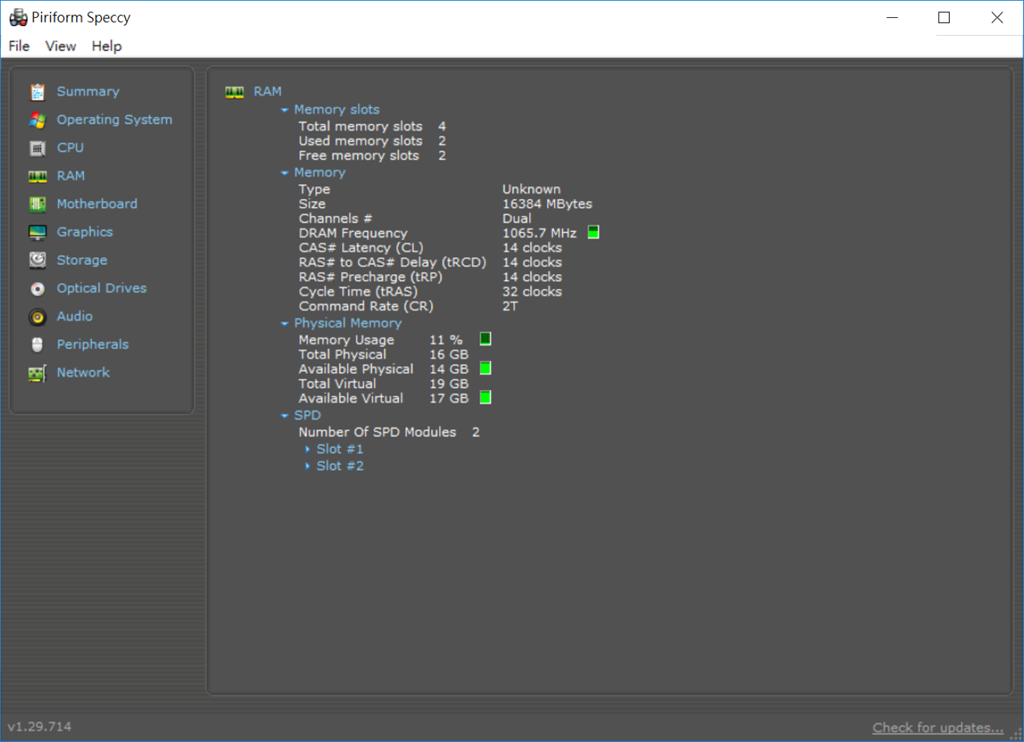Screen dimensions: 1024x742
Task: Select the Storage drive icon
Action: pos(37,260)
